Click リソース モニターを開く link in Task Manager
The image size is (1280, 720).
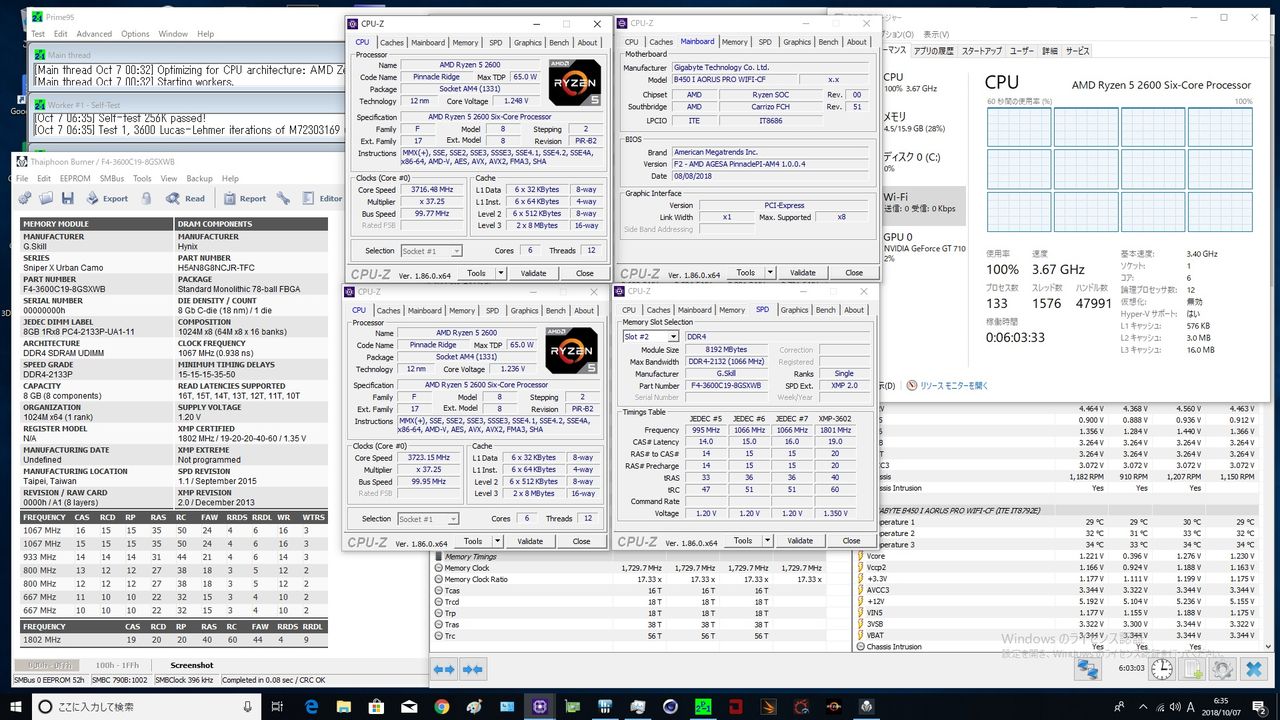click(x=954, y=385)
